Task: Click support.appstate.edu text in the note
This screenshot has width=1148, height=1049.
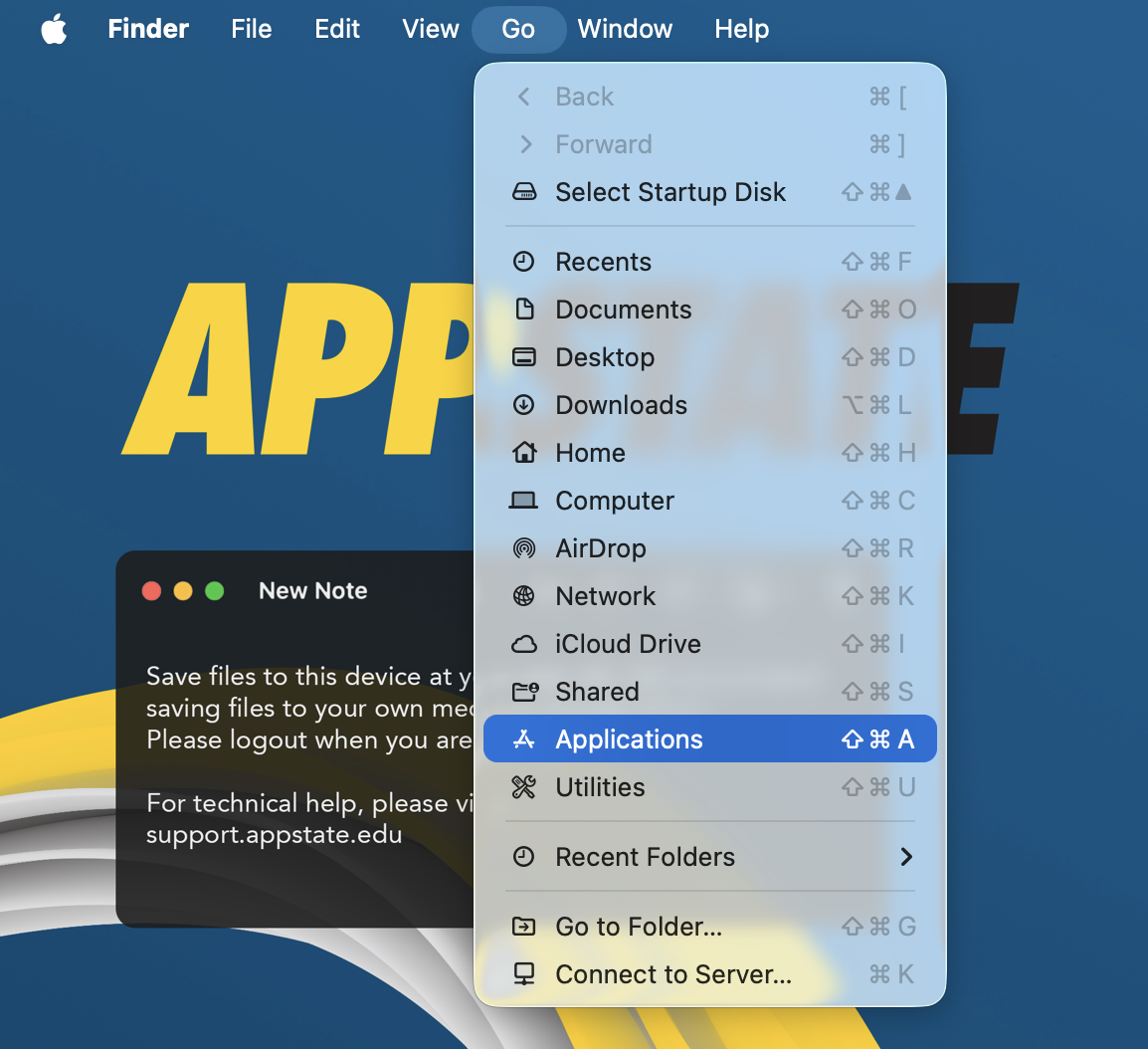Action: (274, 834)
